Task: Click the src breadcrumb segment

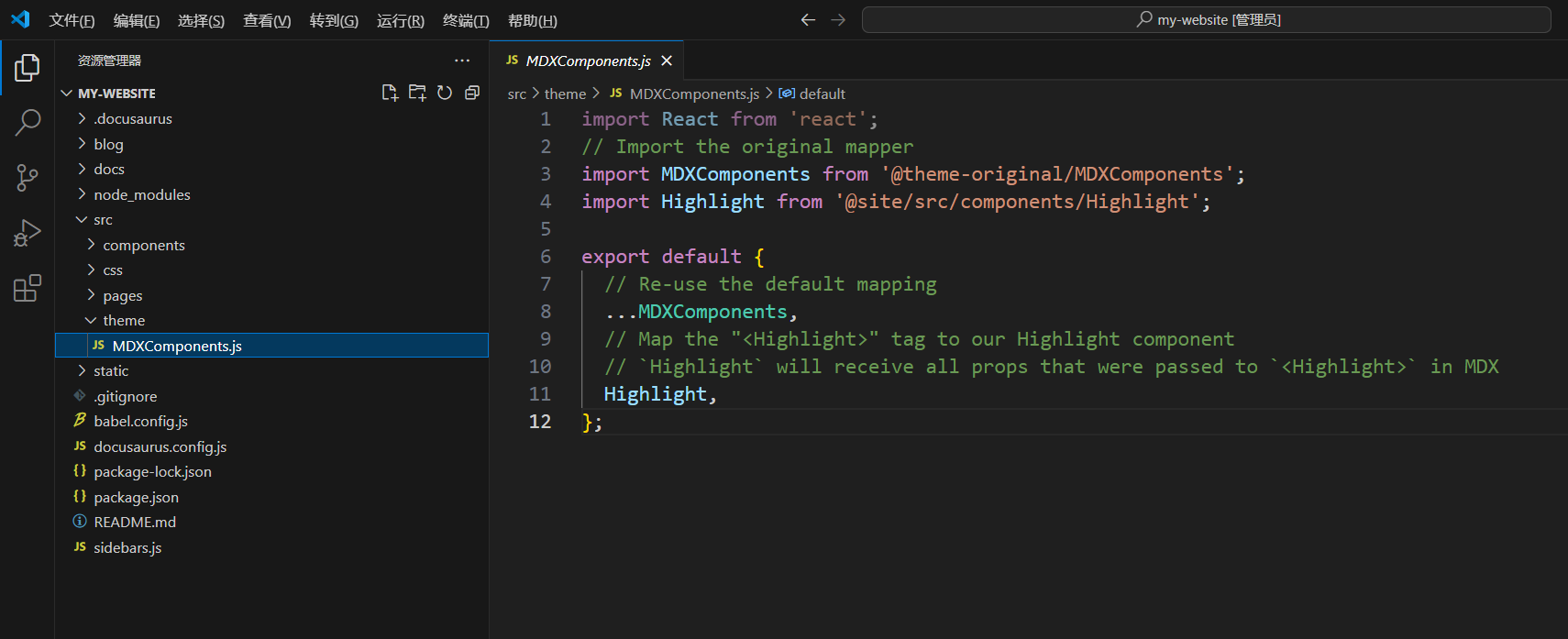Action: [517, 94]
